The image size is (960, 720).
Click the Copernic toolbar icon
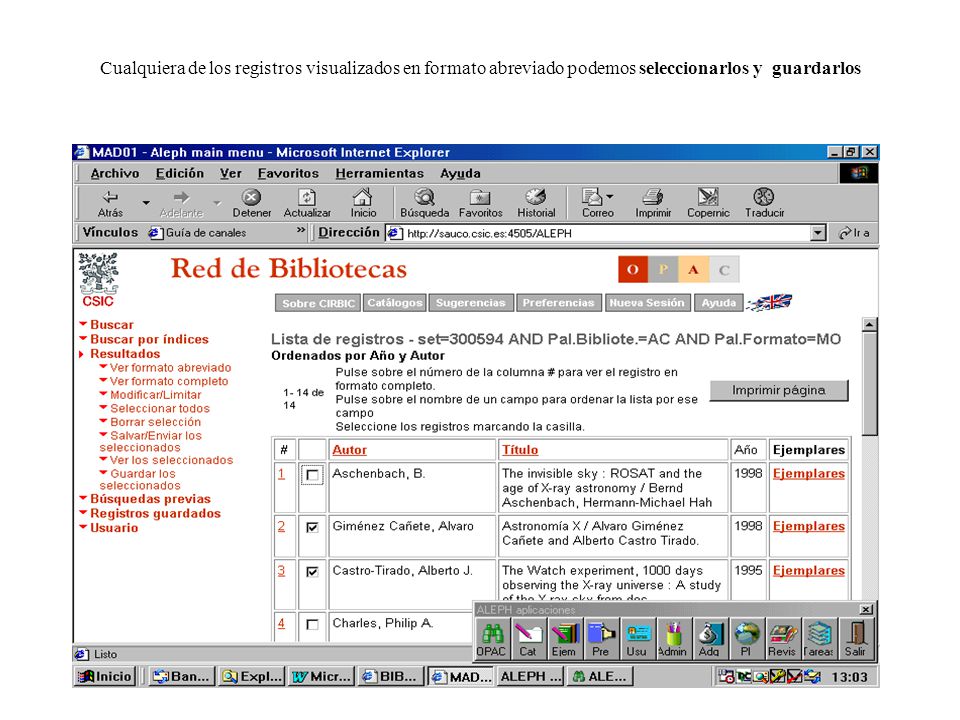click(x=708, y=197)
